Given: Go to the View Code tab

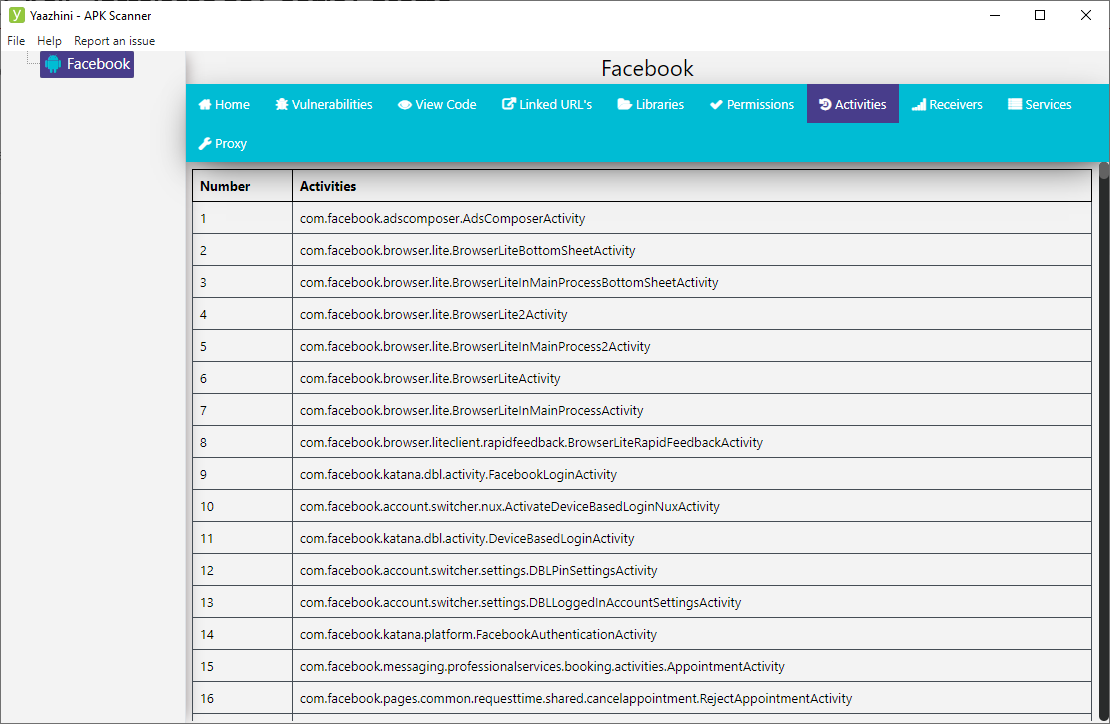Looking at the screenshot, I should tap(437, 104).
